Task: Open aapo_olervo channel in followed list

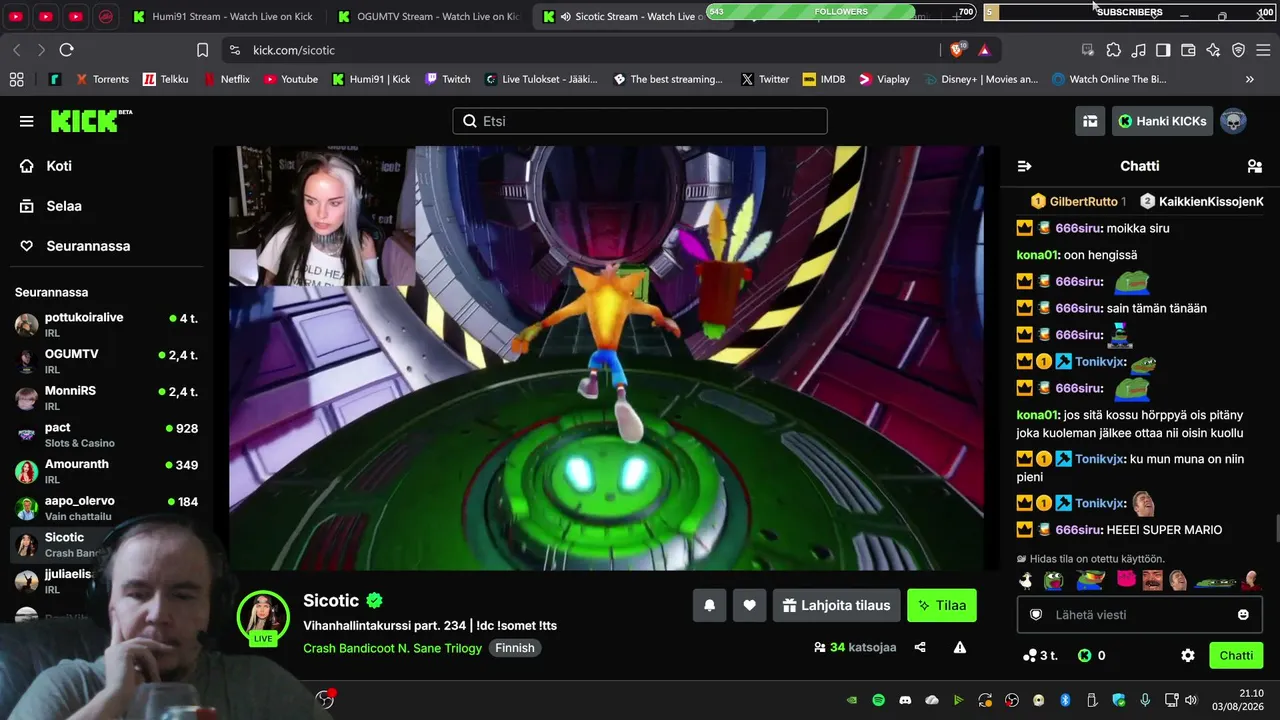Action: [x=106, y=508]
